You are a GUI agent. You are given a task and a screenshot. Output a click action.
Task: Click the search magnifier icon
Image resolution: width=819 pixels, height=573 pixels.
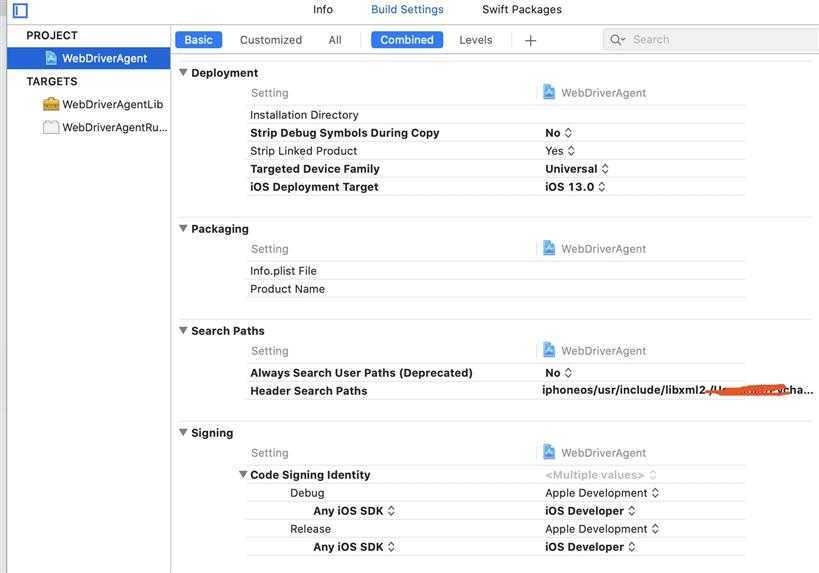pos(616,40)
